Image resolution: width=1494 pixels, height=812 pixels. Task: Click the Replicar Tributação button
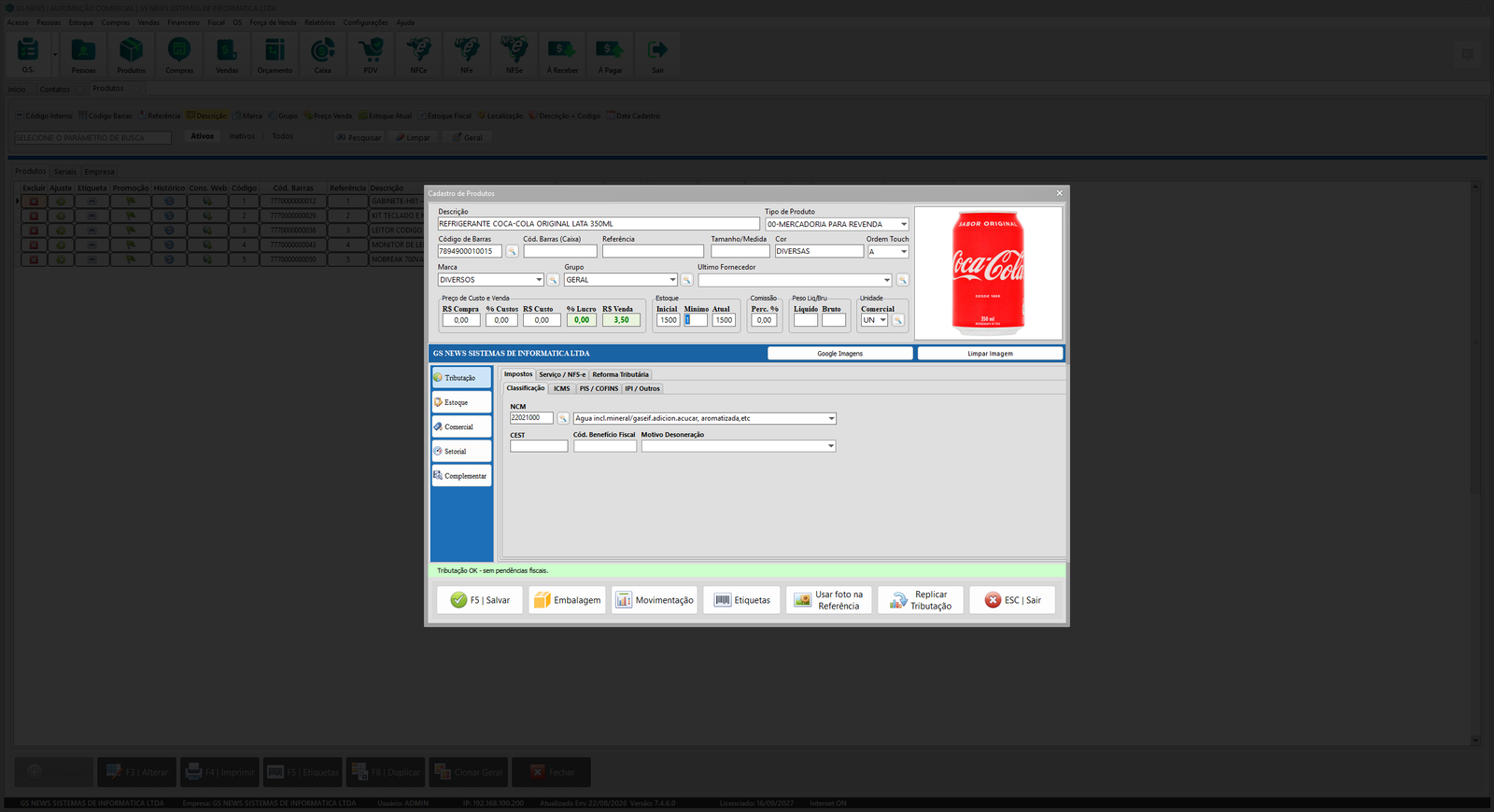(922, 600)
